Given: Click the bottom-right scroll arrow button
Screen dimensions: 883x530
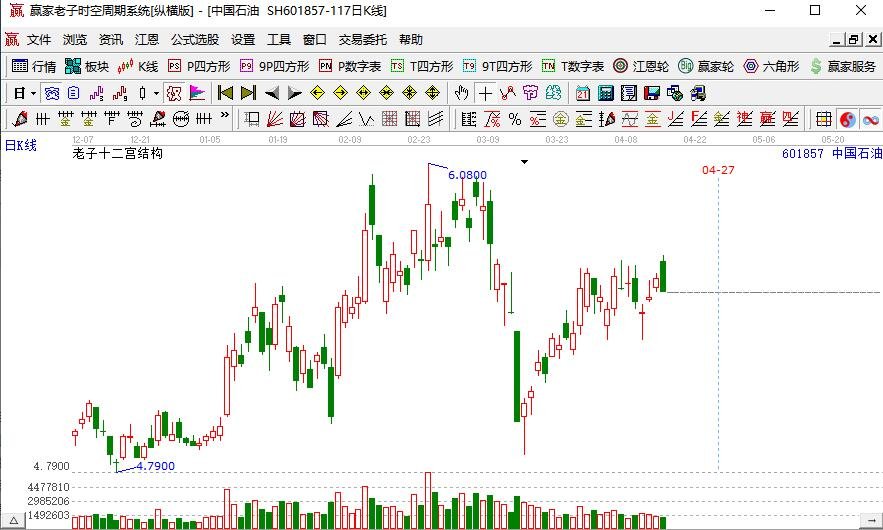Looking at the screenshot, I should pos(871,520).
